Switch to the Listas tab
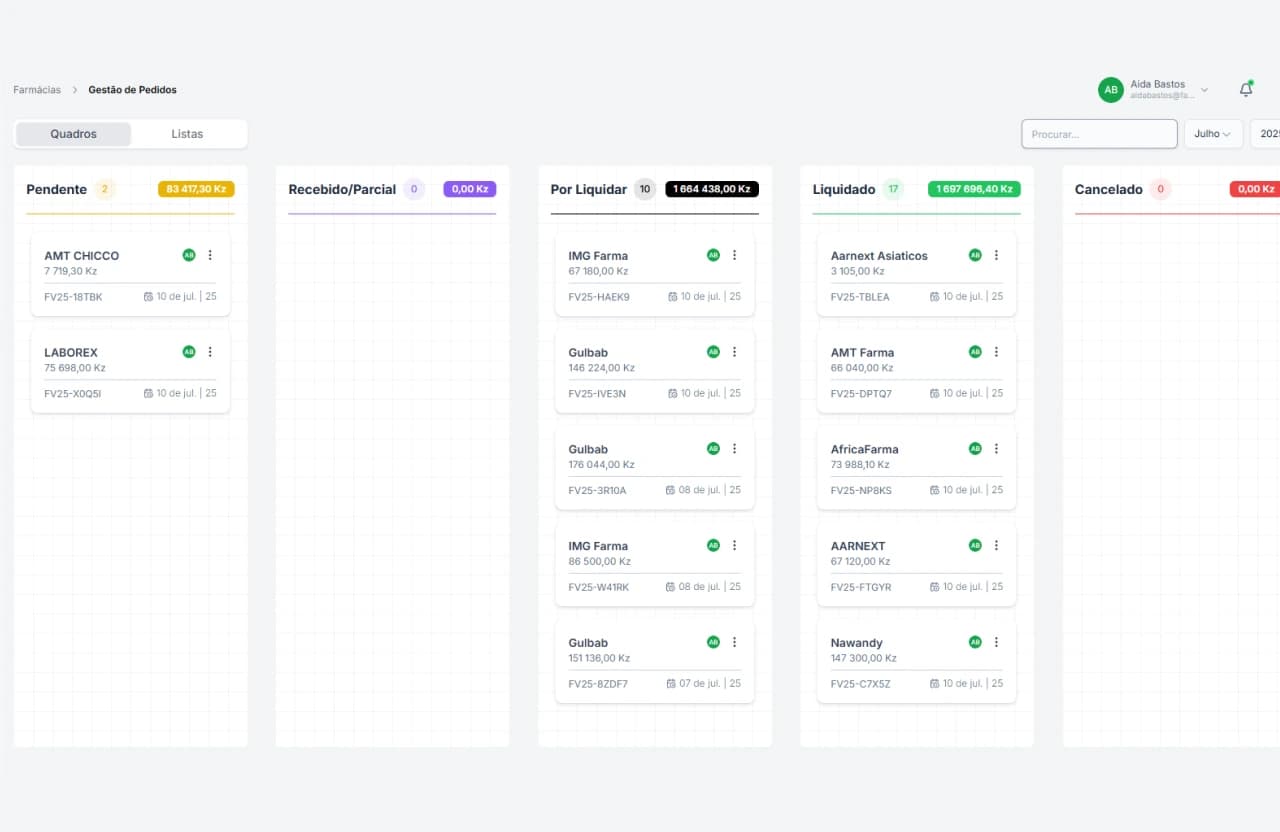This screenshot has width=1280, height=832. [x=186, y=133]
